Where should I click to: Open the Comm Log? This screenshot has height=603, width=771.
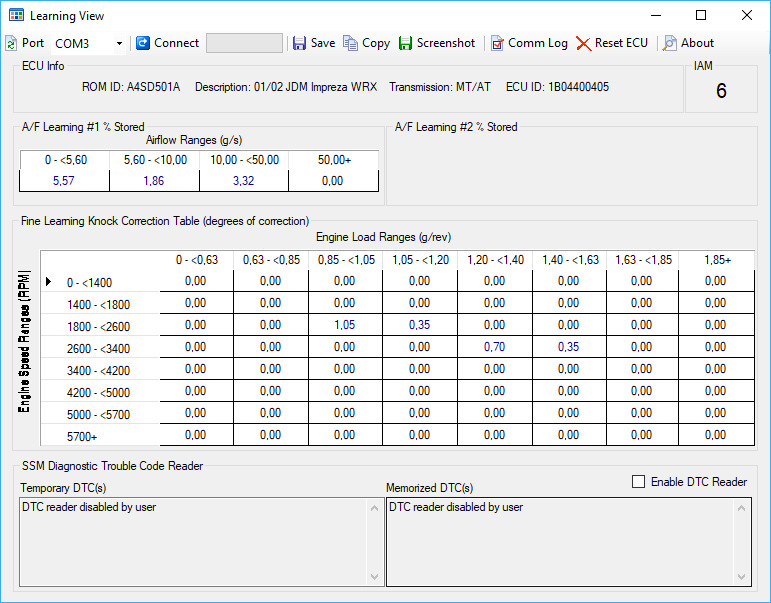point(537,43)
